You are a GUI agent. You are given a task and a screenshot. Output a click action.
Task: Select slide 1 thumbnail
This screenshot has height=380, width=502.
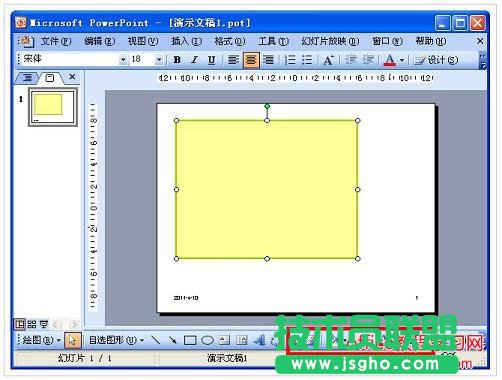pyautogui.click(x=53, y=107)
